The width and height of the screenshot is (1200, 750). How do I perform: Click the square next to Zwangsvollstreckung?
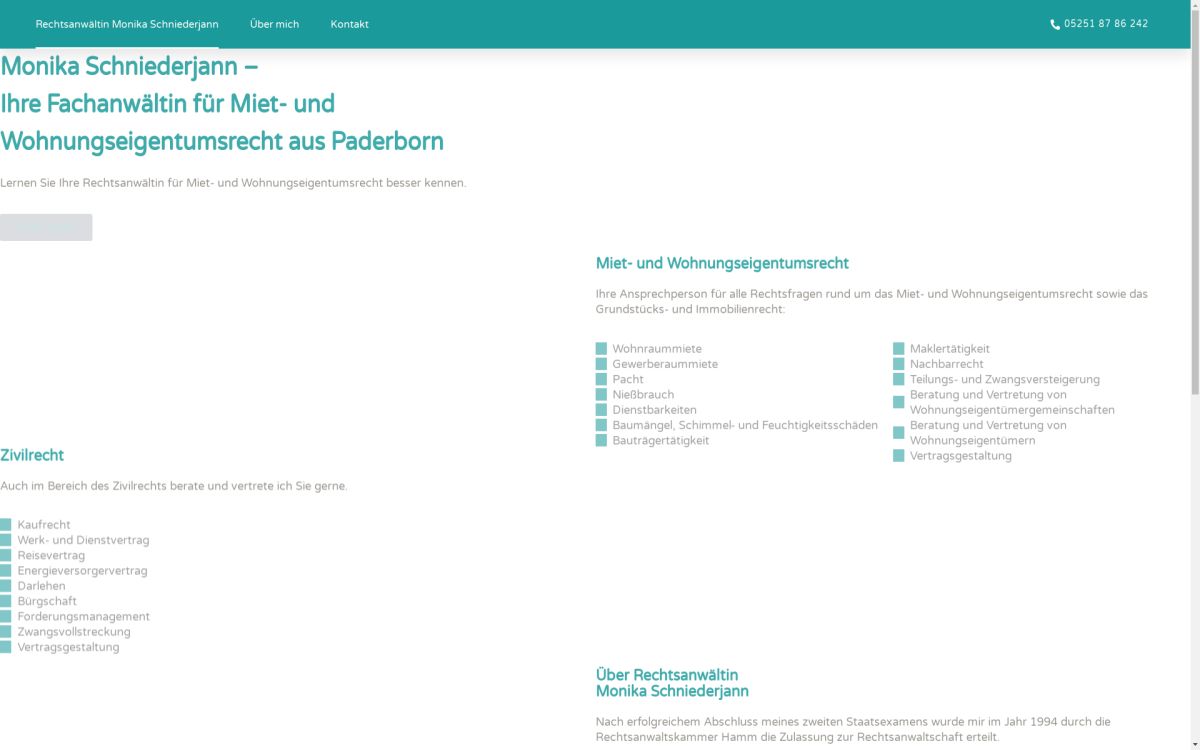point(7,631)
